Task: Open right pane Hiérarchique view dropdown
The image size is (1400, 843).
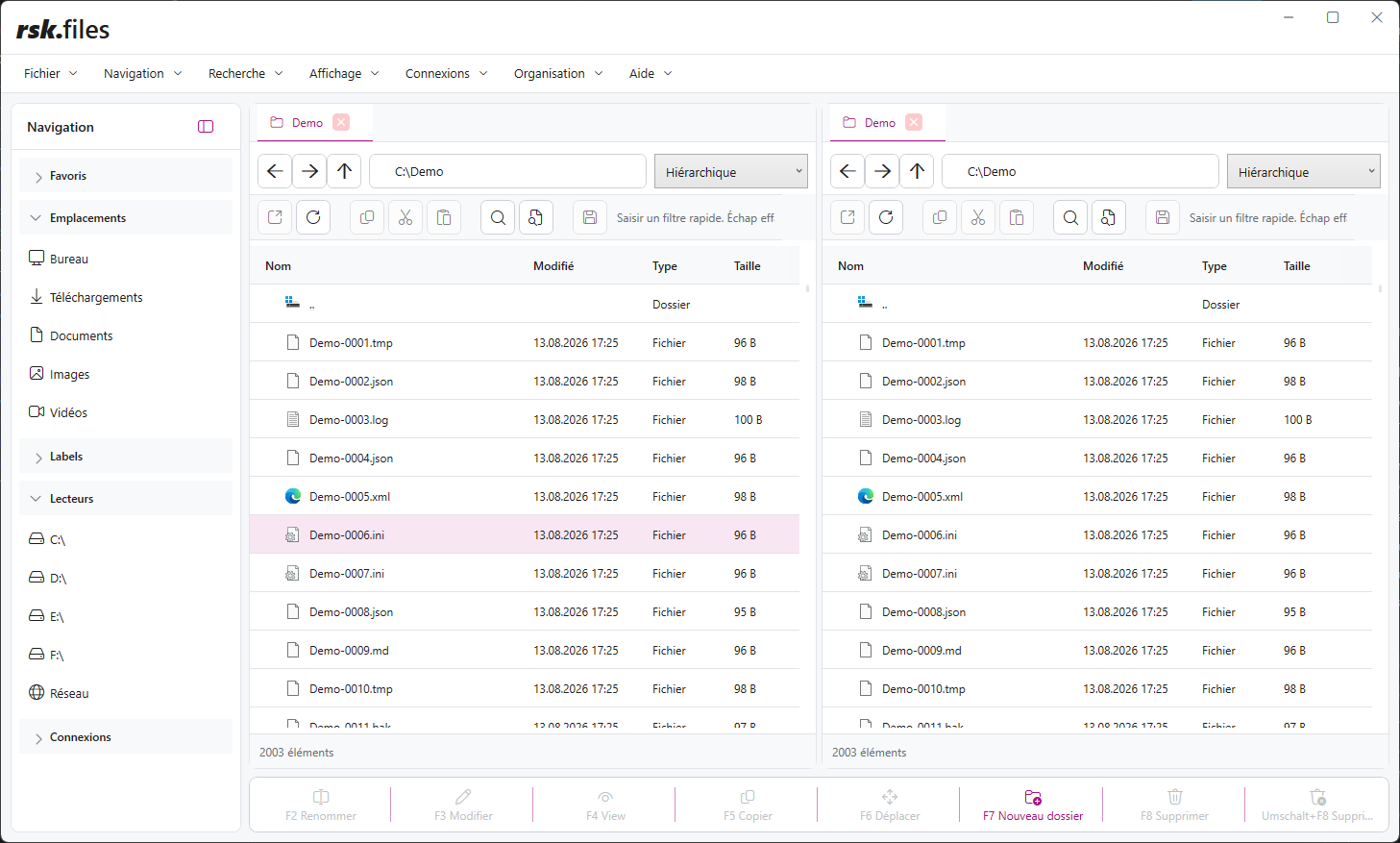Action: tap(1304, 172)
